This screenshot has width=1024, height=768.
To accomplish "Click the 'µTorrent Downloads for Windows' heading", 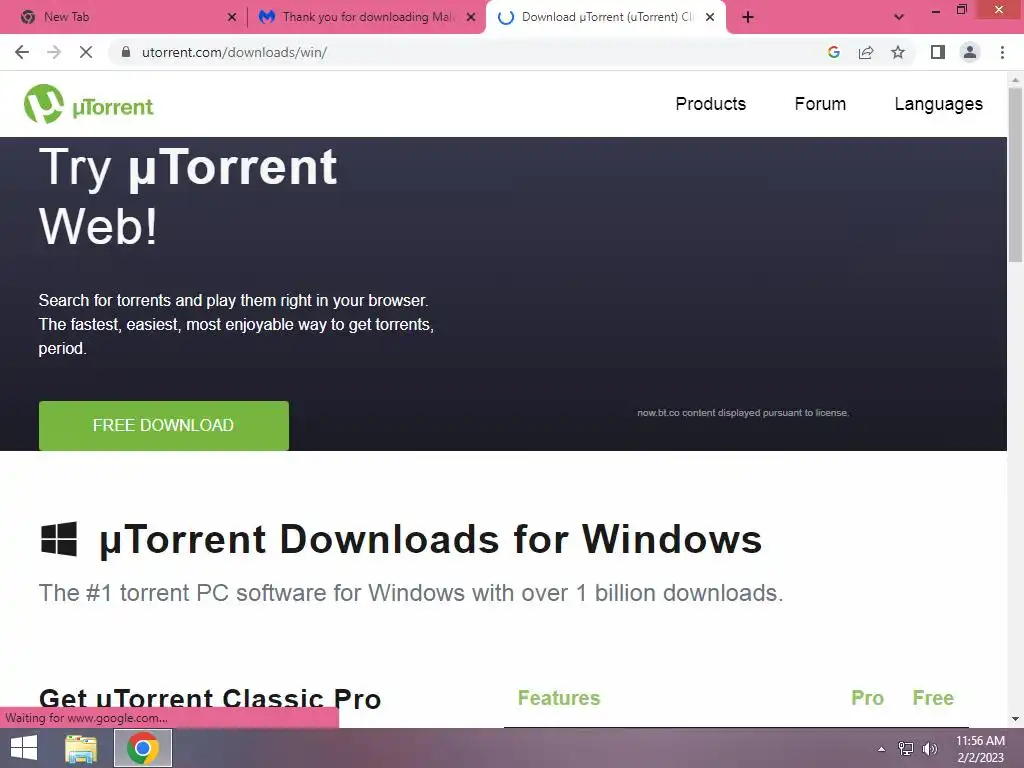I will point(430,539).
